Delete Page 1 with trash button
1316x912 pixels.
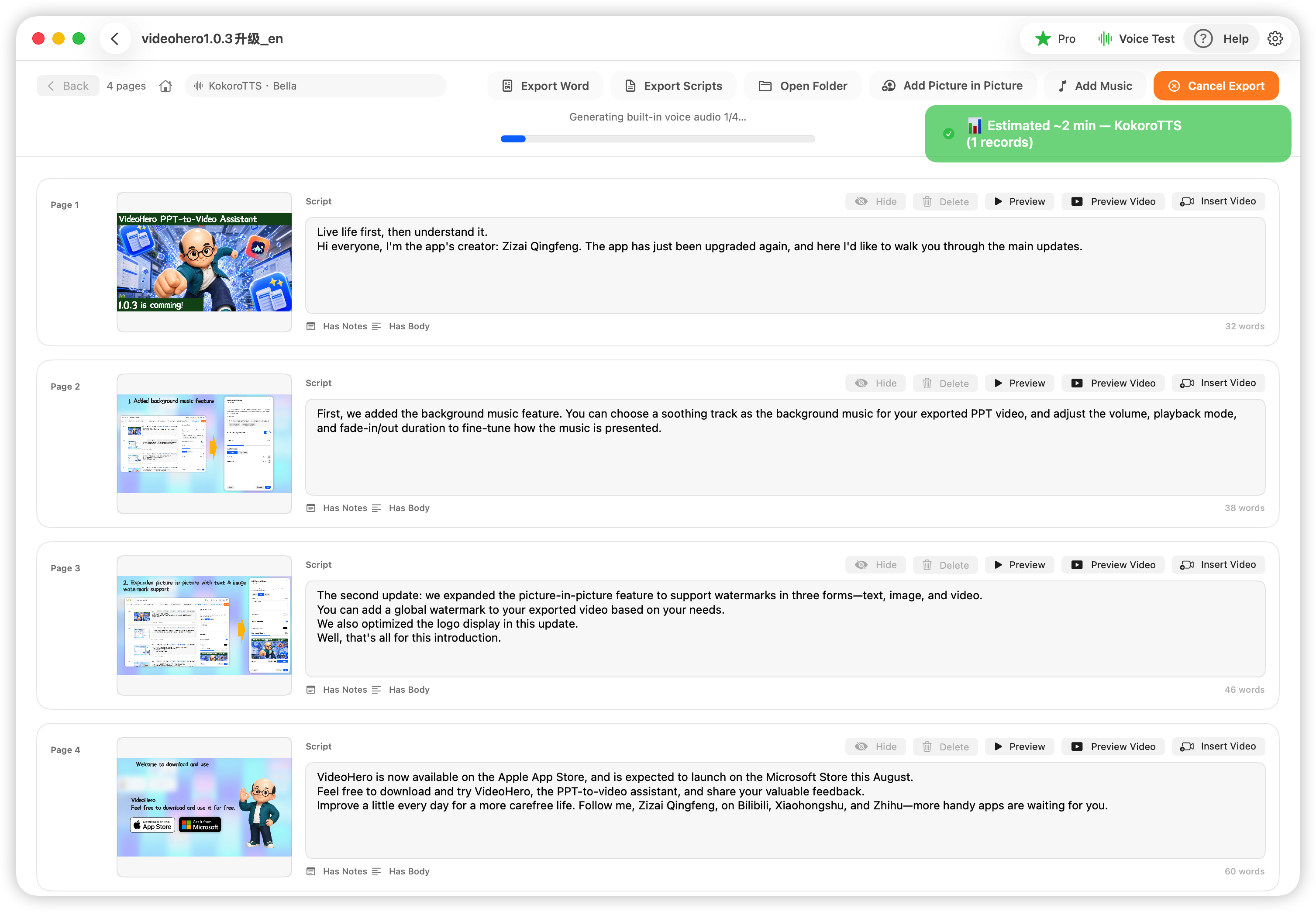click(945, 201)
